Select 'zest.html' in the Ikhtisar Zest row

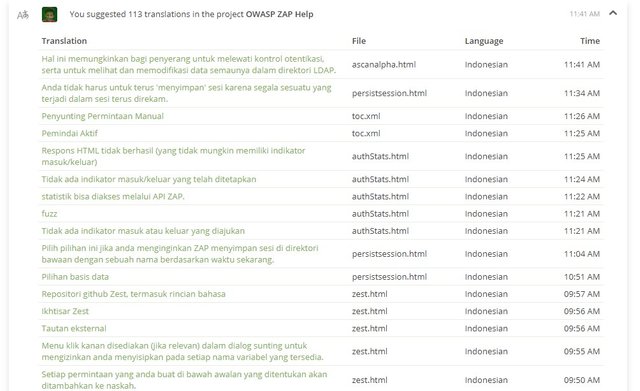pyautogui.click(x=370, y=311)
